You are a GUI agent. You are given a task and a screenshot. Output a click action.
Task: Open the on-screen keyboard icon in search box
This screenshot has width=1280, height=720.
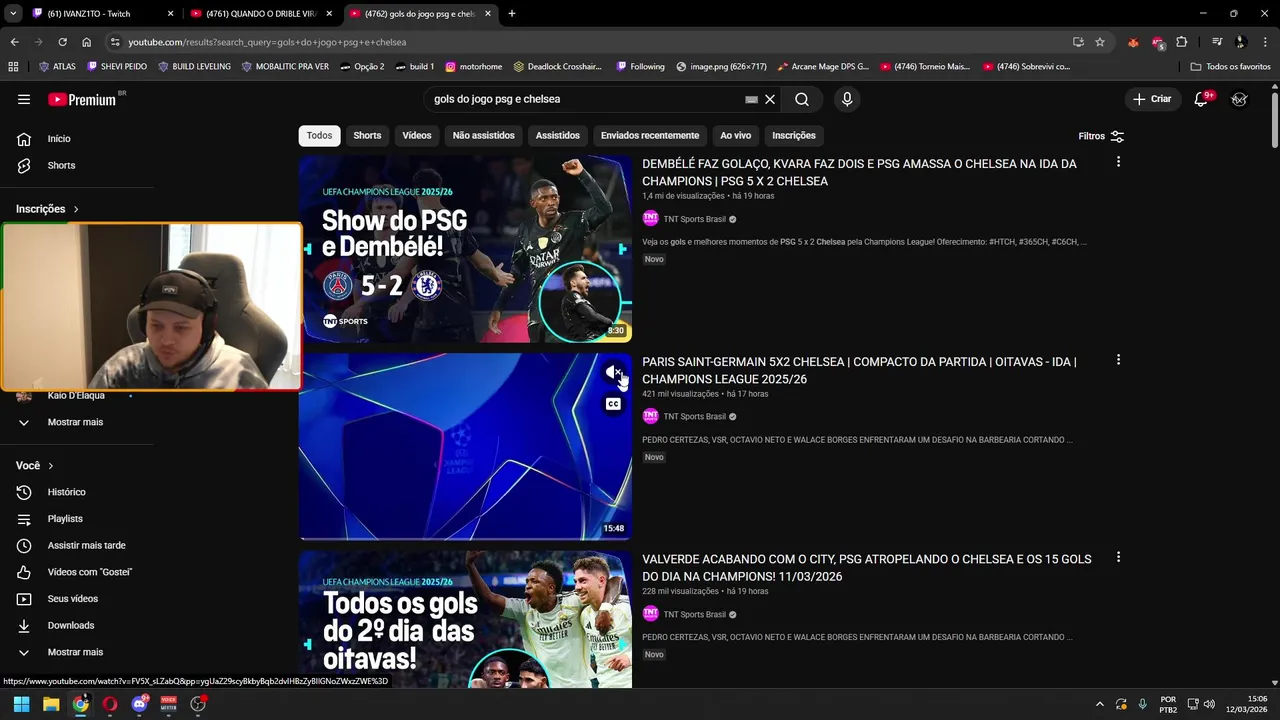(751, 100)
